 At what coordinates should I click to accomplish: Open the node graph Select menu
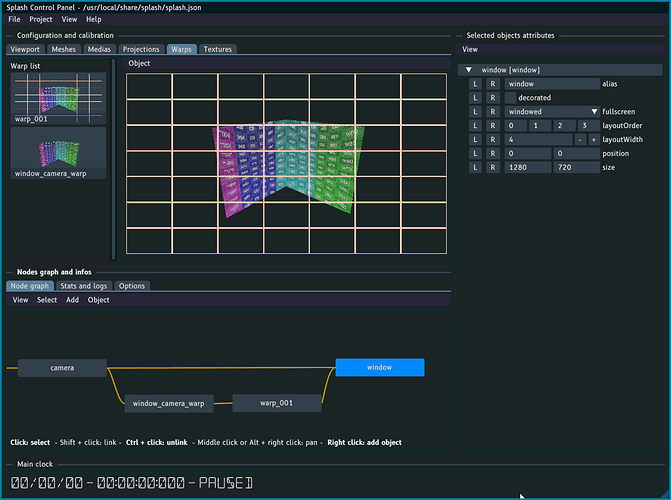pyautogui.click(x=47, y=300)
